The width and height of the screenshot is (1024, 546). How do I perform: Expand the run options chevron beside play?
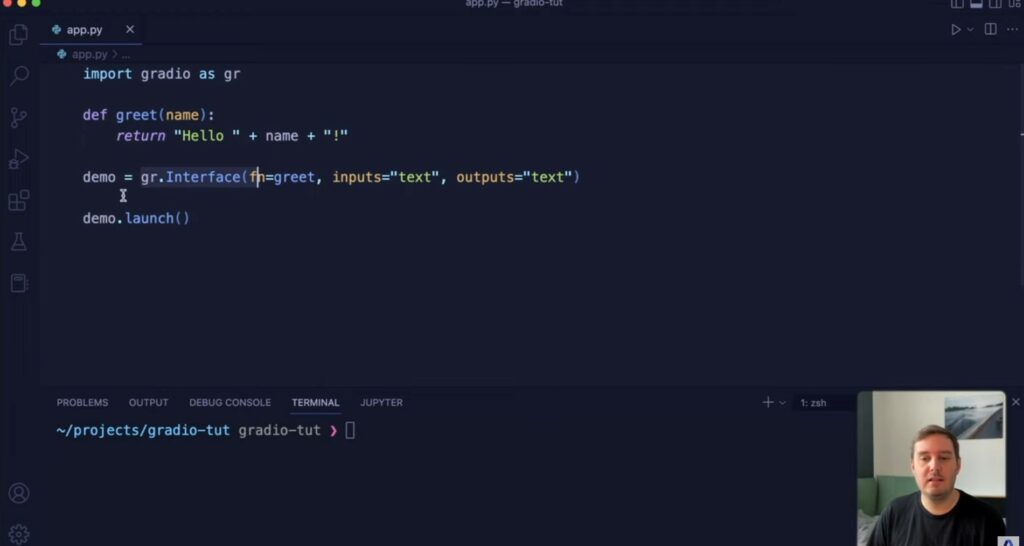pos(970,29)
